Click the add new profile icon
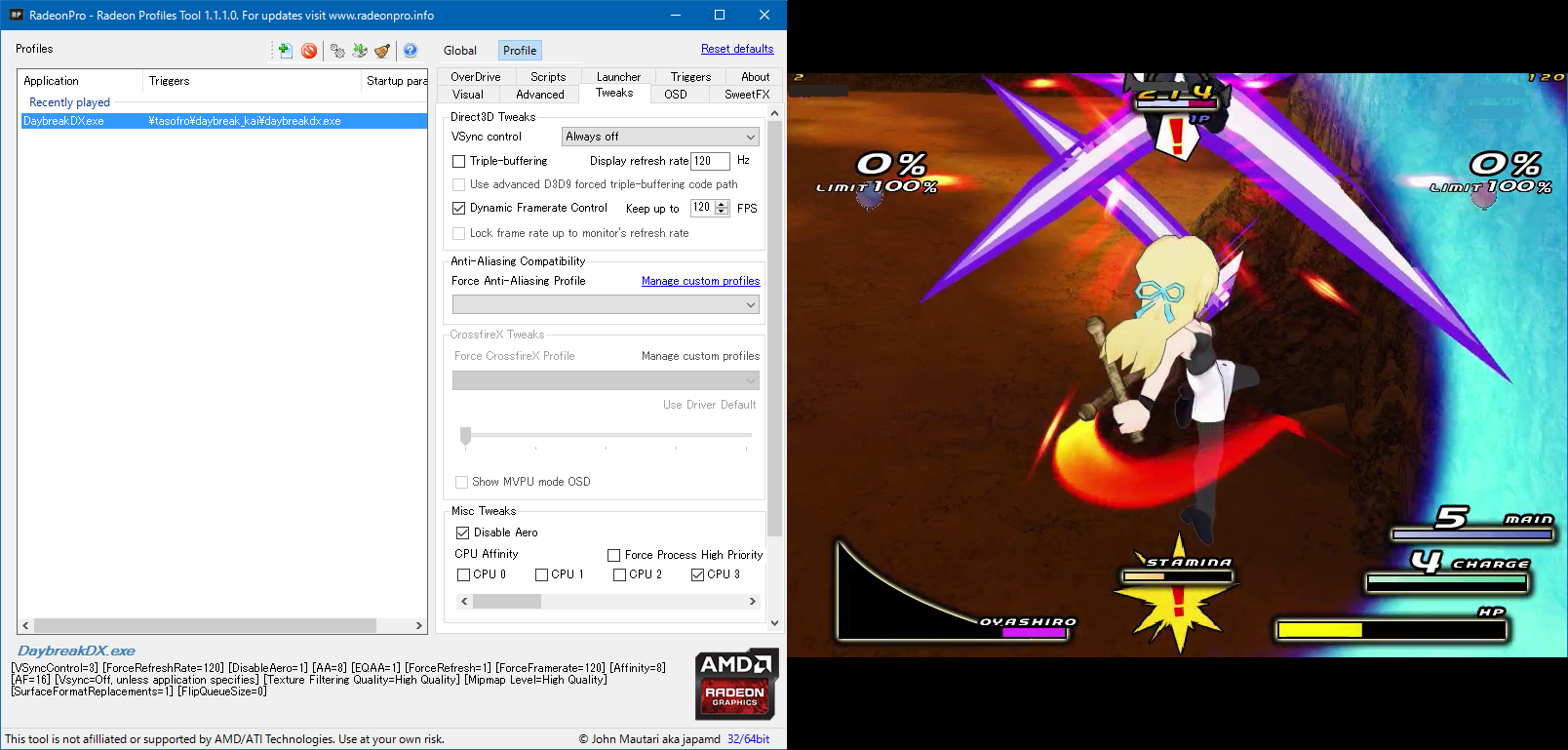This screenshot has width=1568, height=750. (x=285, y=51)
